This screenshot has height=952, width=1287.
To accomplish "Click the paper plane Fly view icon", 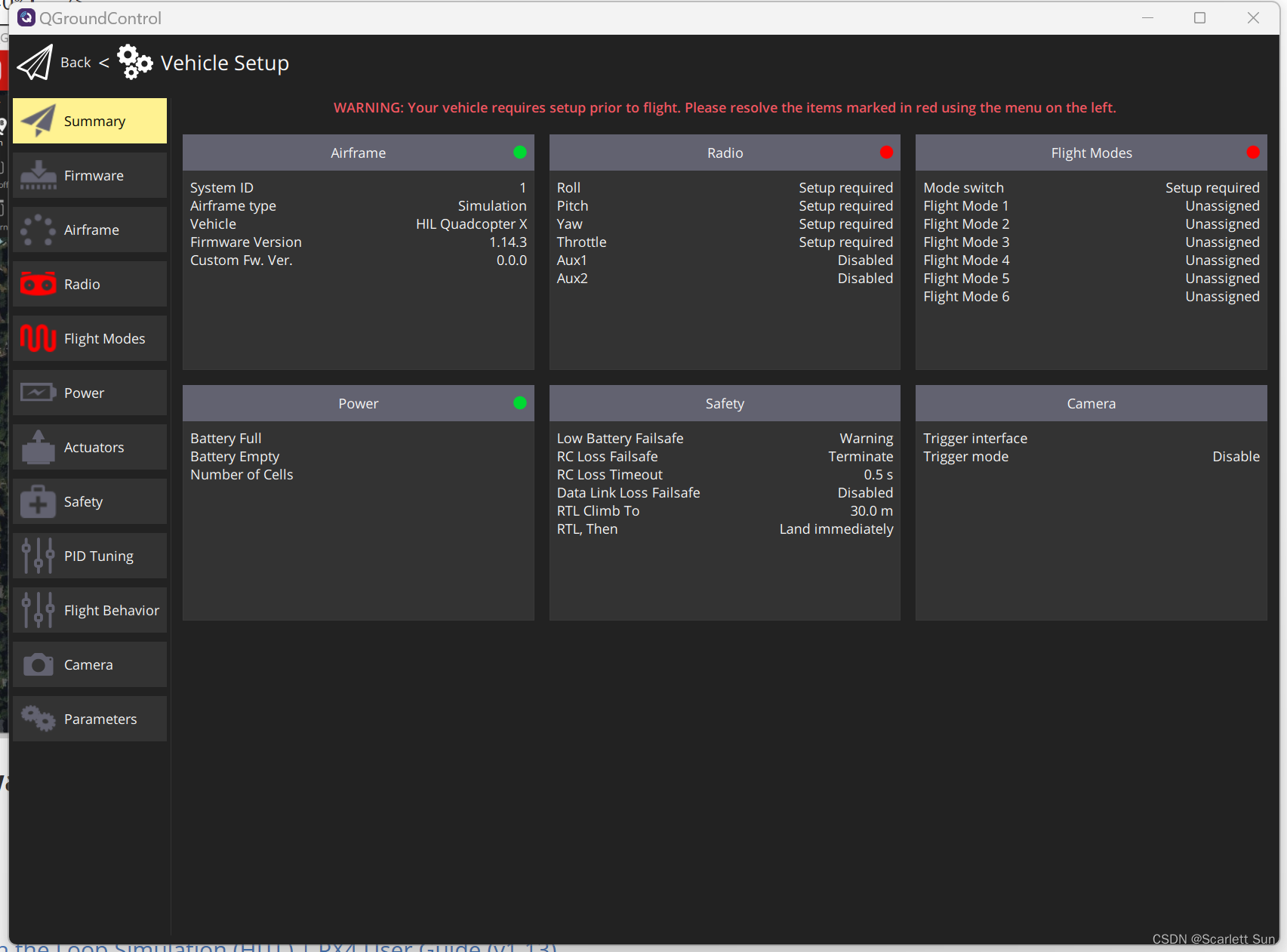I will tap(35, 63).
